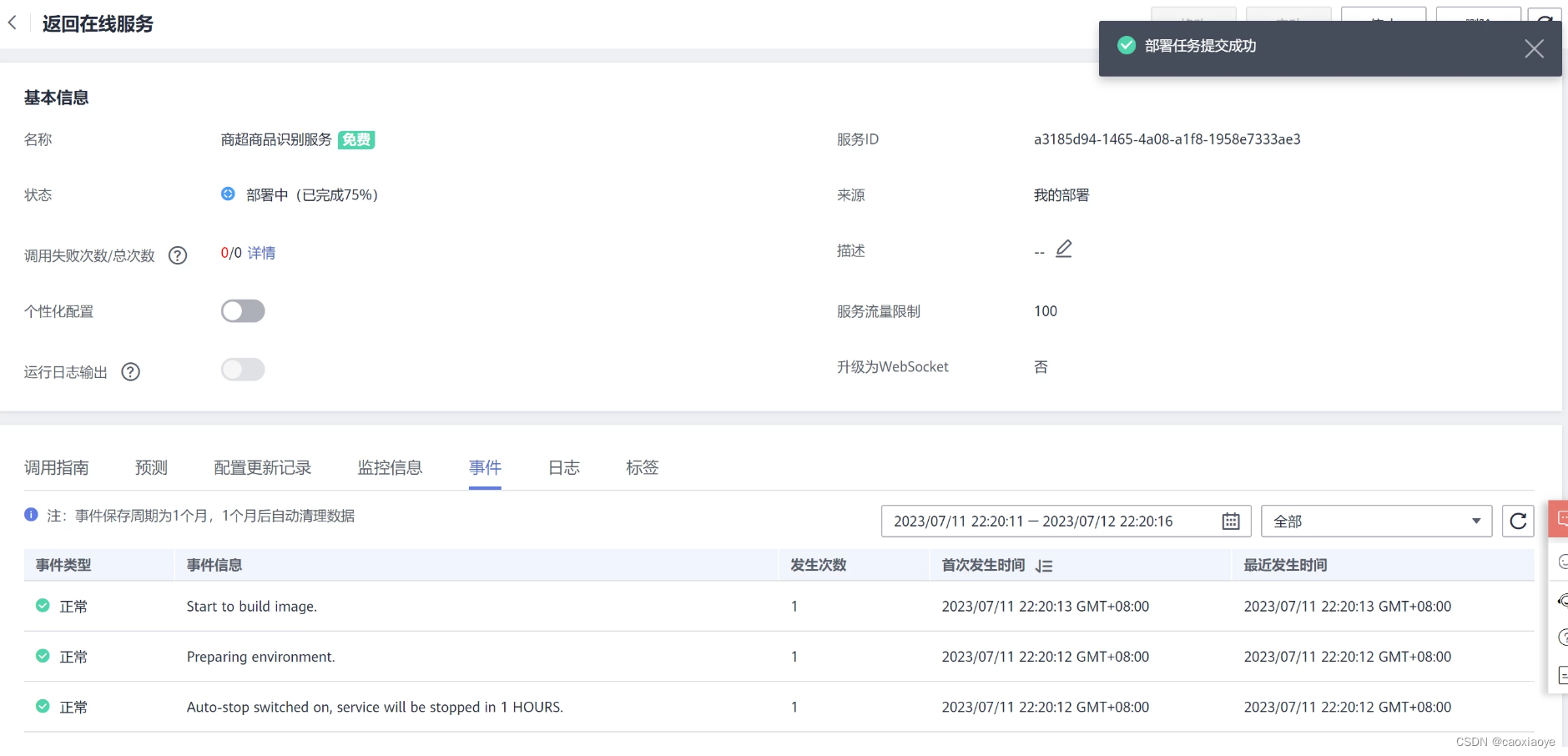Viewport: 1568px width, 756px height.
Task: Open 详情 link for call counts
Action: 261,253
